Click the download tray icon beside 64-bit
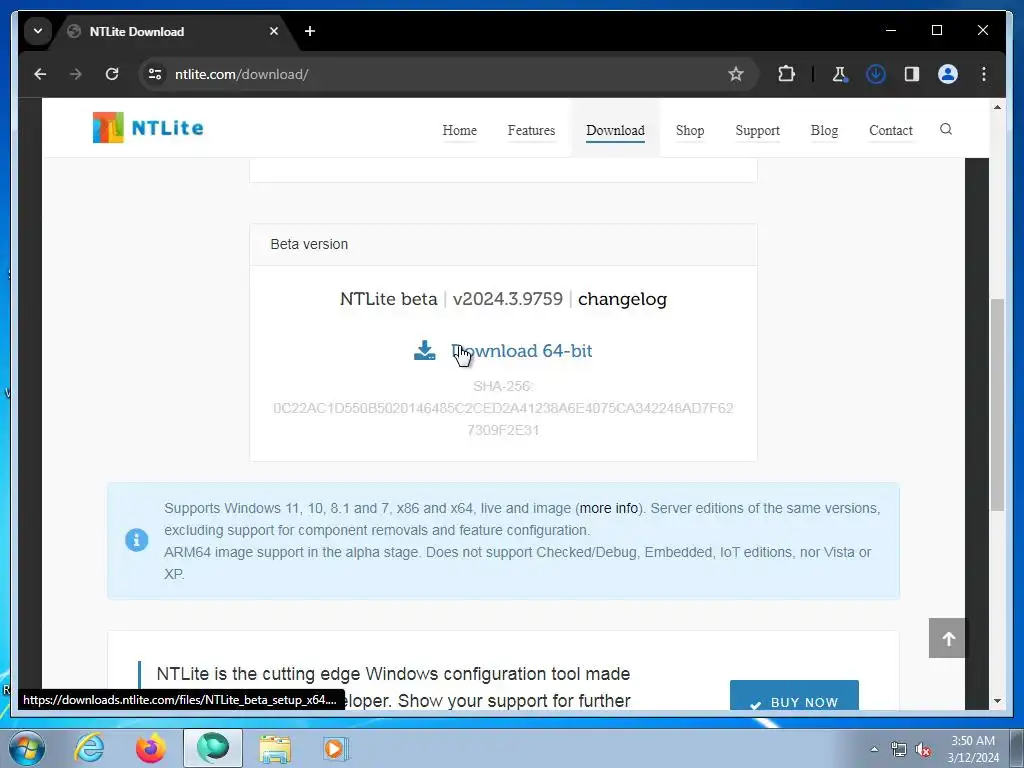Image resolution: width=1024 pixels, height=768 pixels. pyautogui.click(x=424, y=350)
